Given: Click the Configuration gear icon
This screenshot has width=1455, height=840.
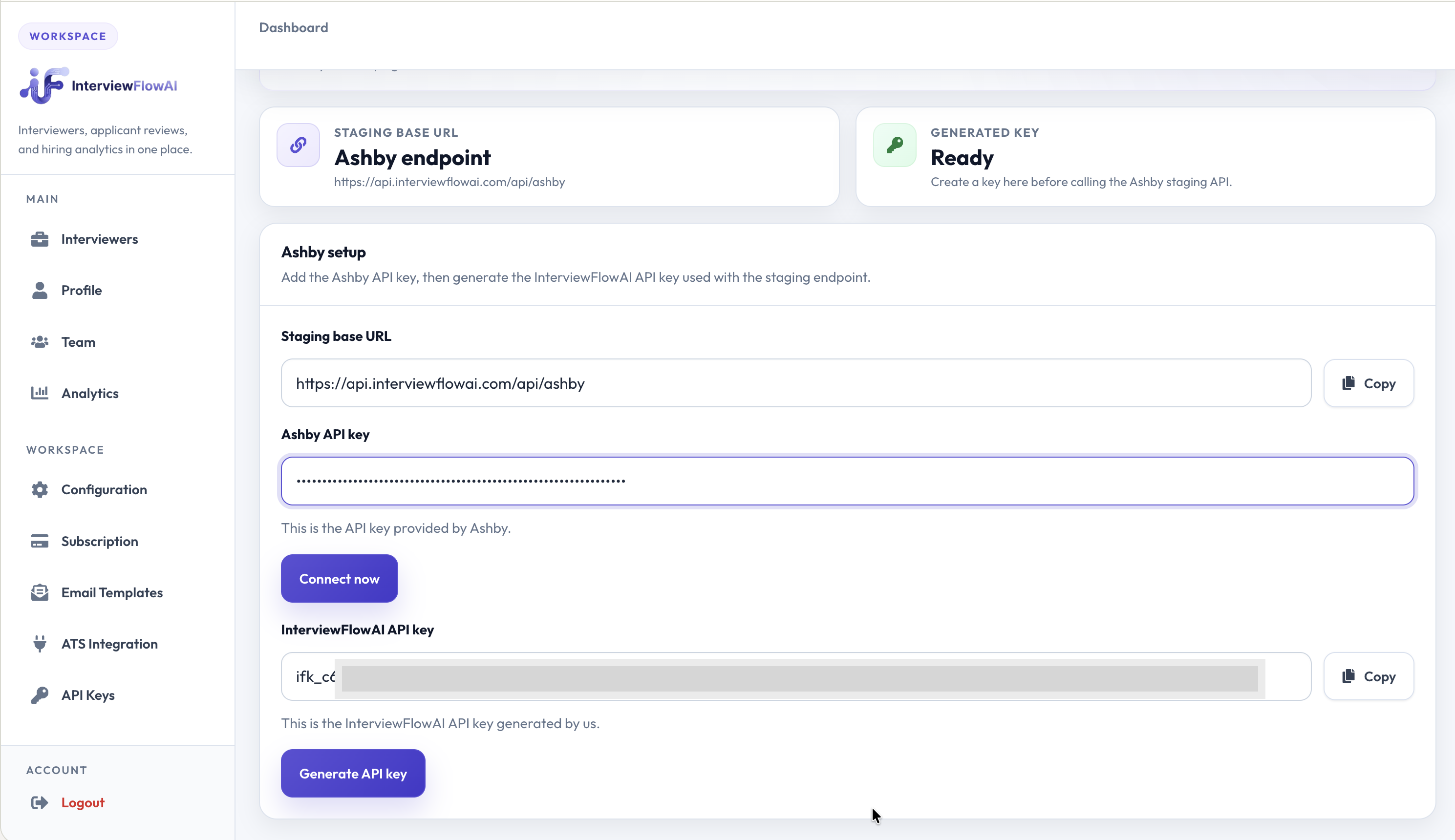Looking at the screenshot, I should 39,489.
